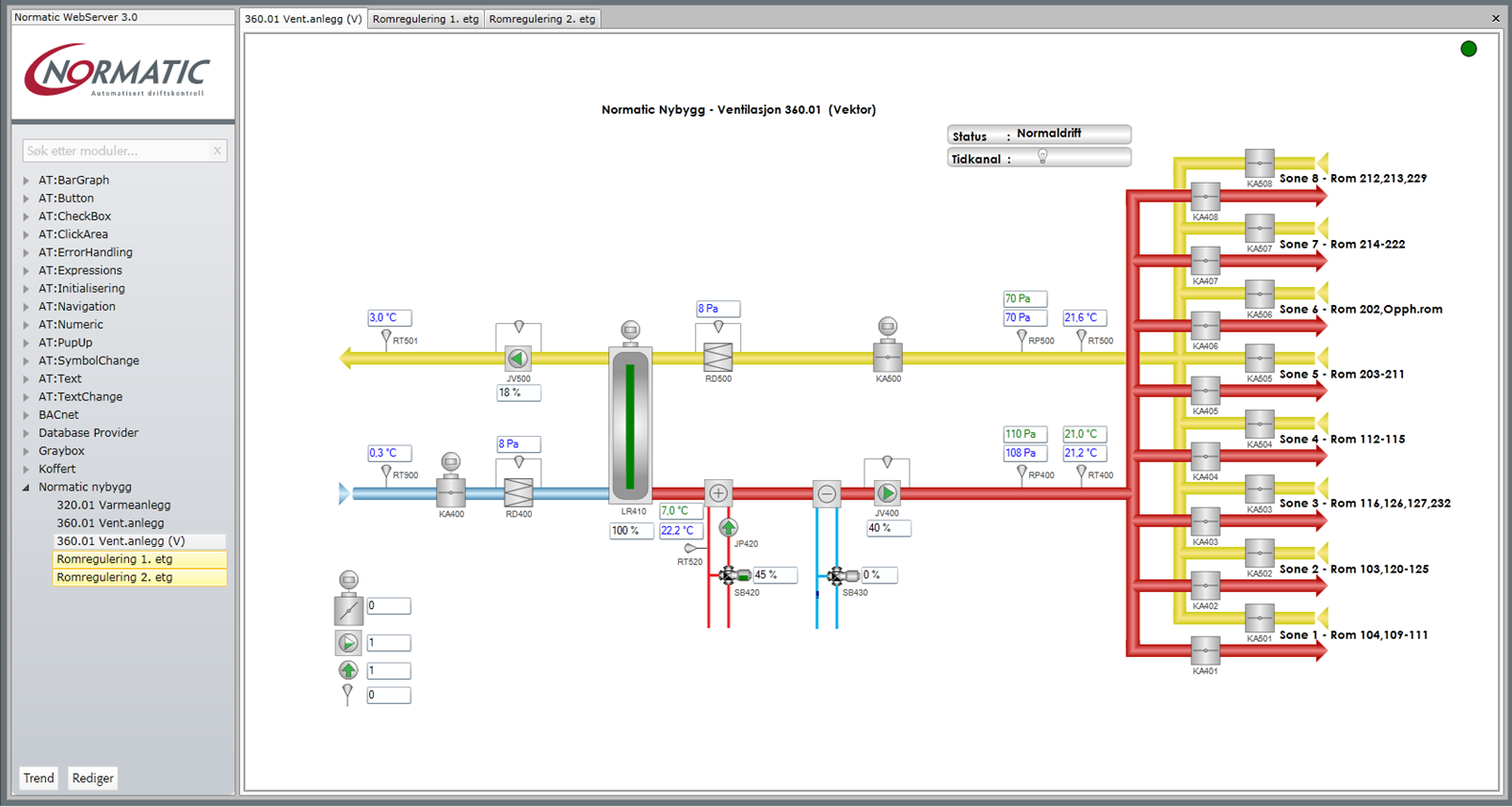Click the 3,0 °C RT501 reading

(x=390, y=317)
